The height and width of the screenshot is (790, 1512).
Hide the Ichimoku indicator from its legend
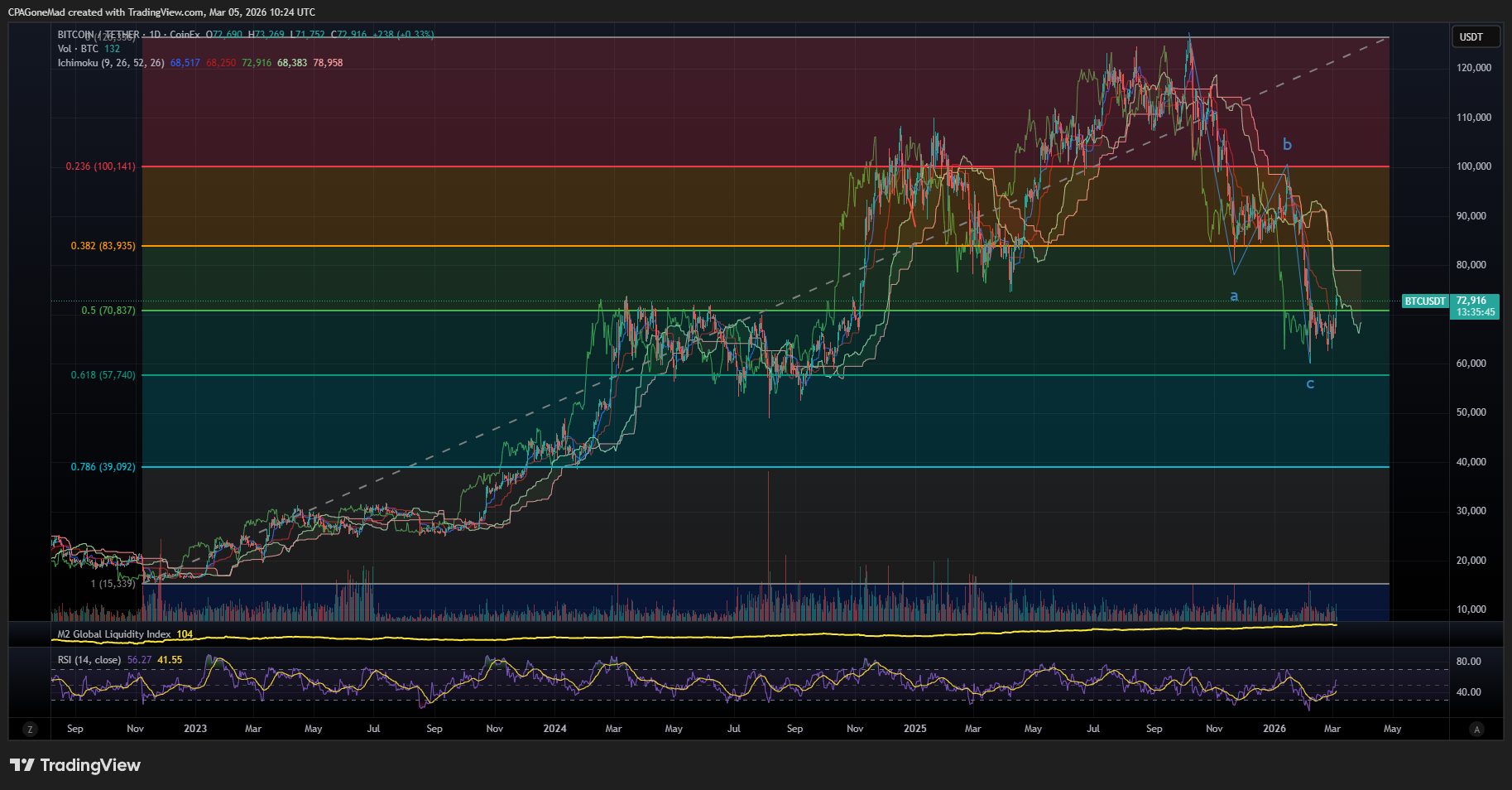point(79,62)
